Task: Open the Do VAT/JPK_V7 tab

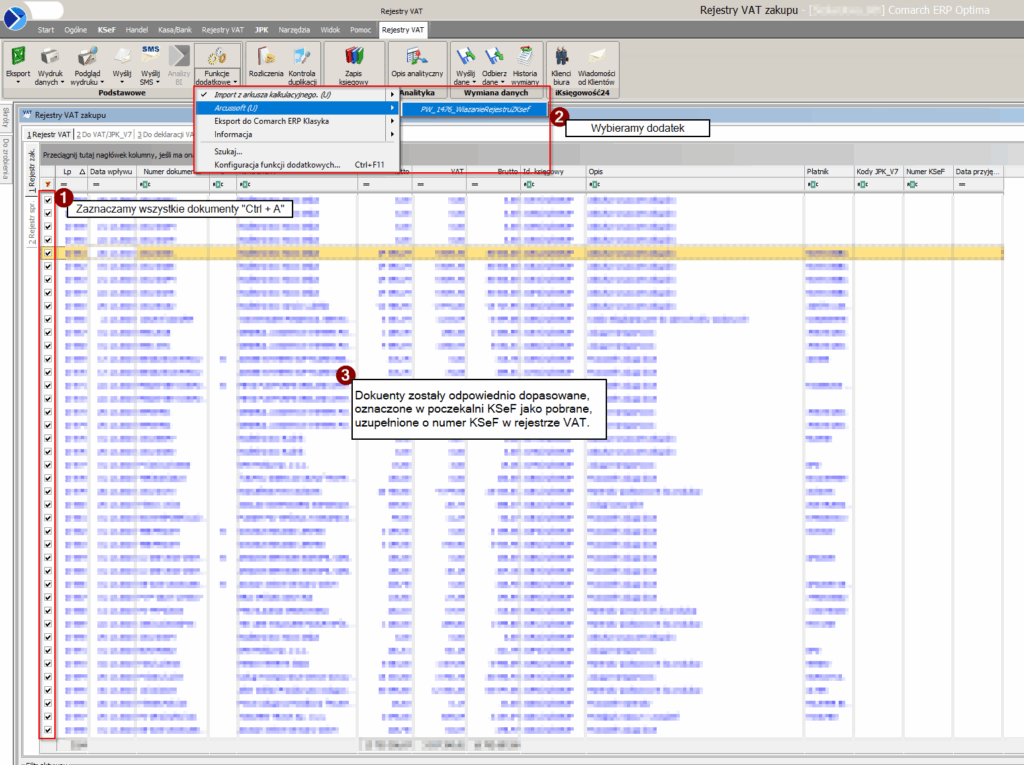Action: coord(106,134)
